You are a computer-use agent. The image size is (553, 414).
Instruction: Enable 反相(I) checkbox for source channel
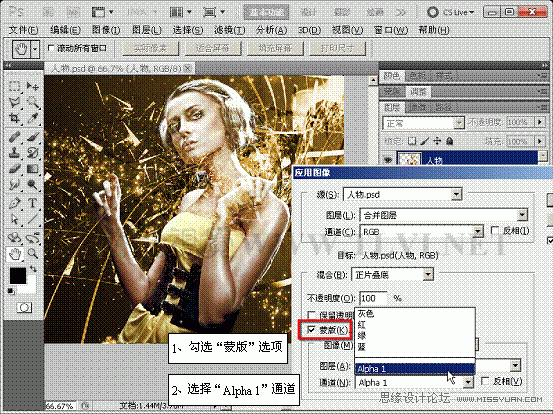(x=495, y=231)
